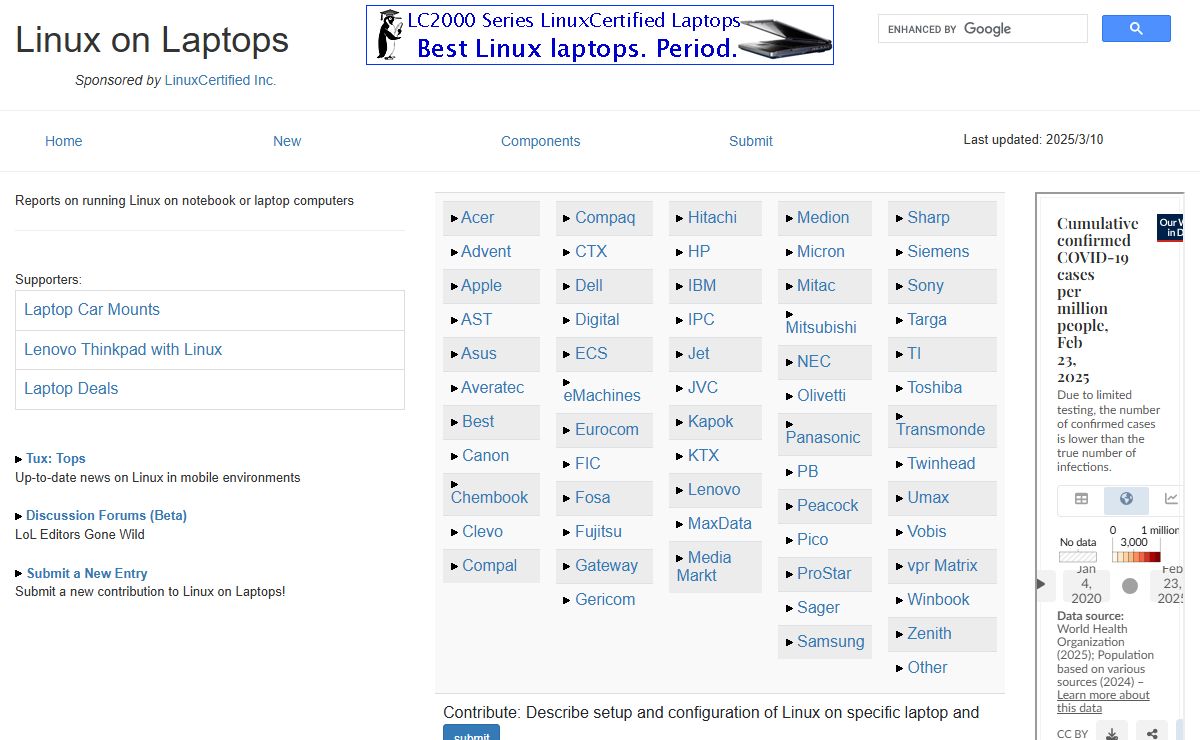Open the Samsung laptops list

[x=831, y=642]
